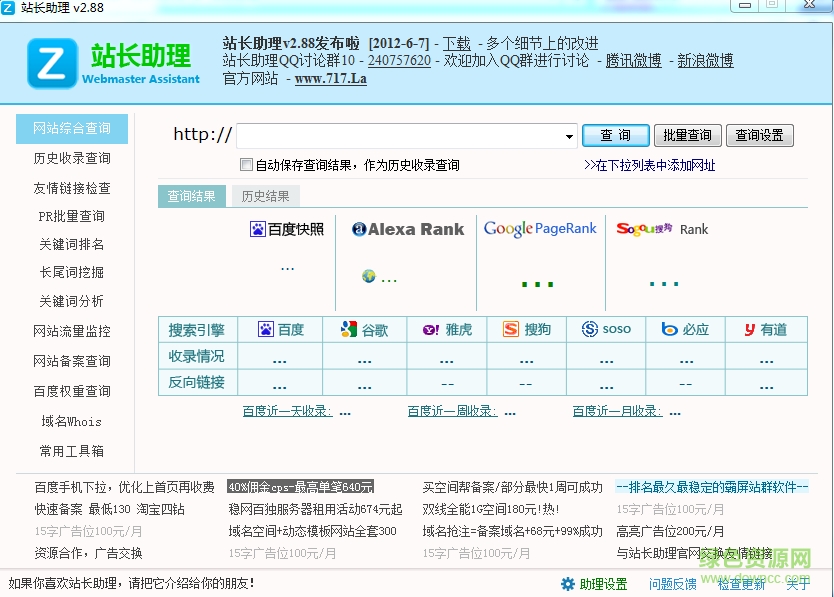Select the 有道 Youdao icon
834x597 pixels.
click(752, 329)
